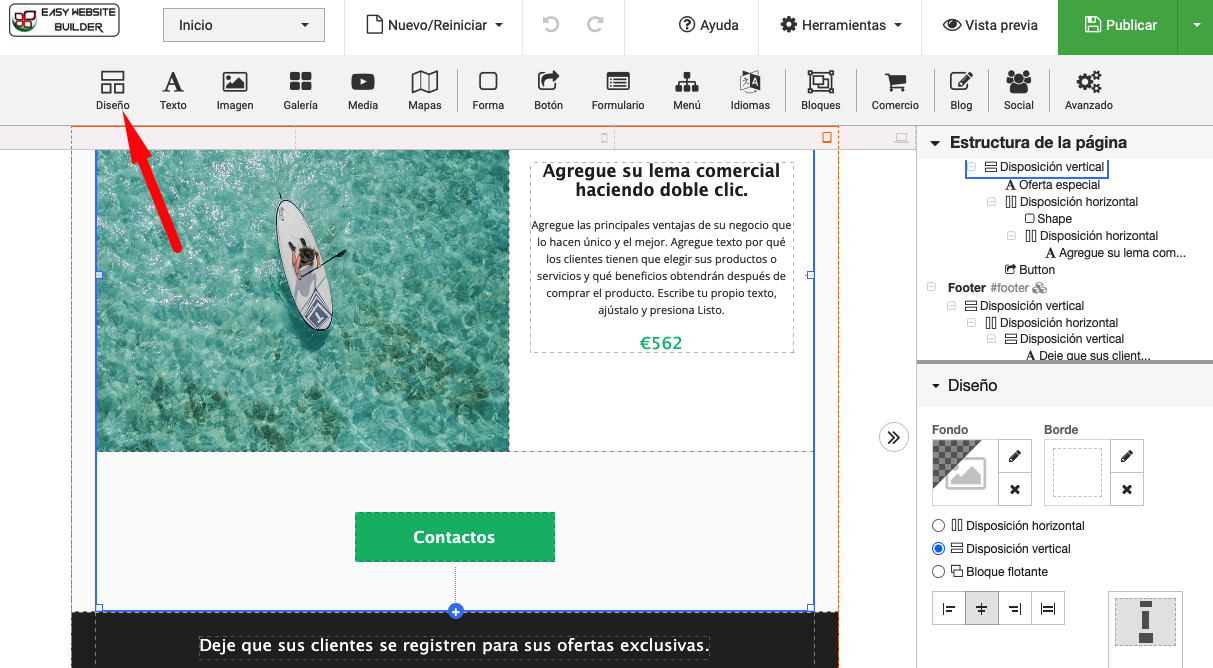
Task: Open the Herramientas menu
Action: 841,25
